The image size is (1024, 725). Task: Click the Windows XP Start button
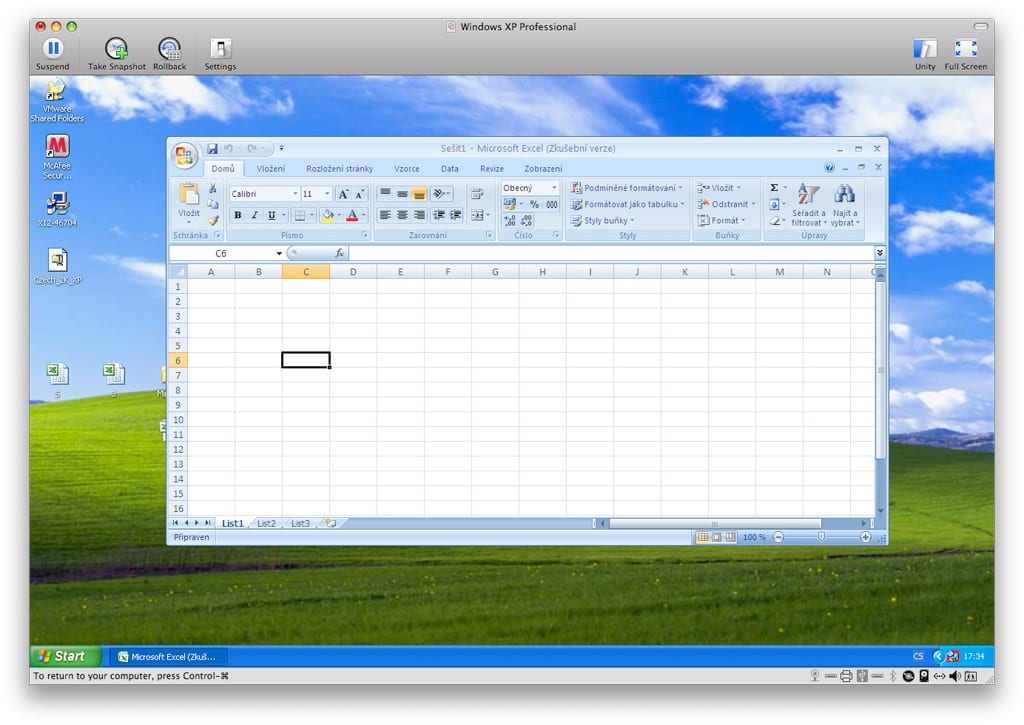(65, 656)
